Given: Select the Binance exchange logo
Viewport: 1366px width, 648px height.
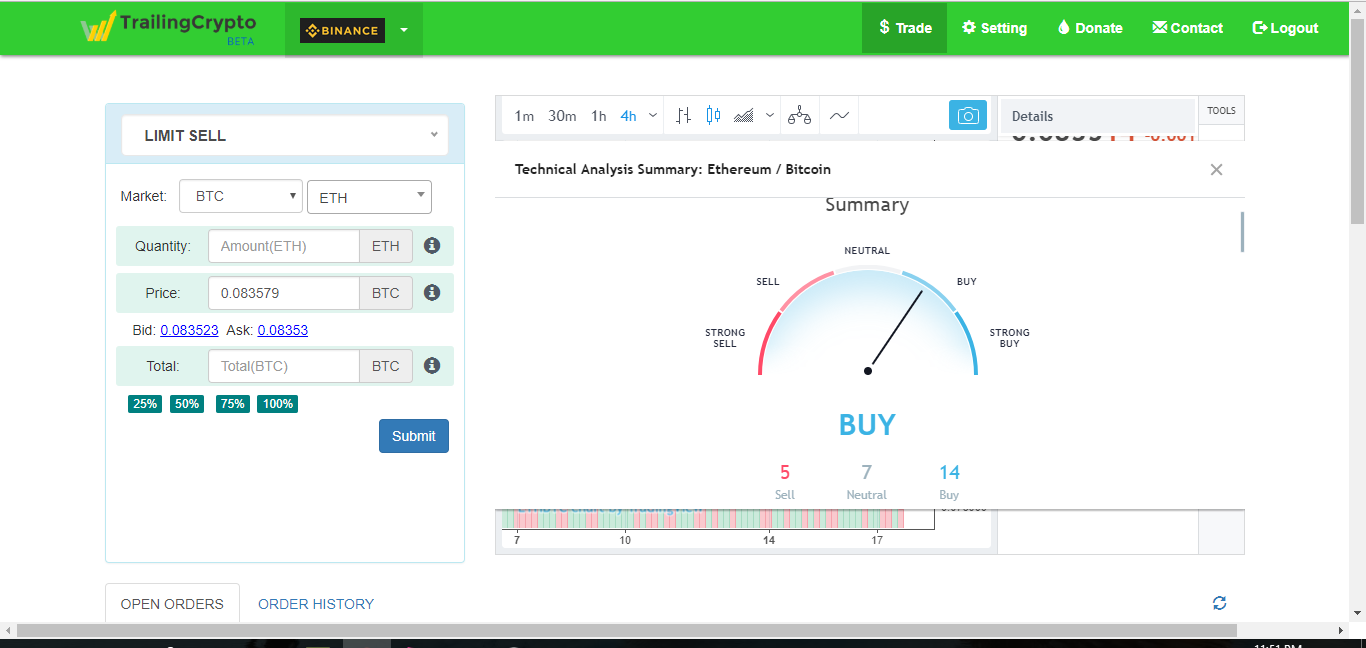Looking at the screenshot, I should pos(342,30).
